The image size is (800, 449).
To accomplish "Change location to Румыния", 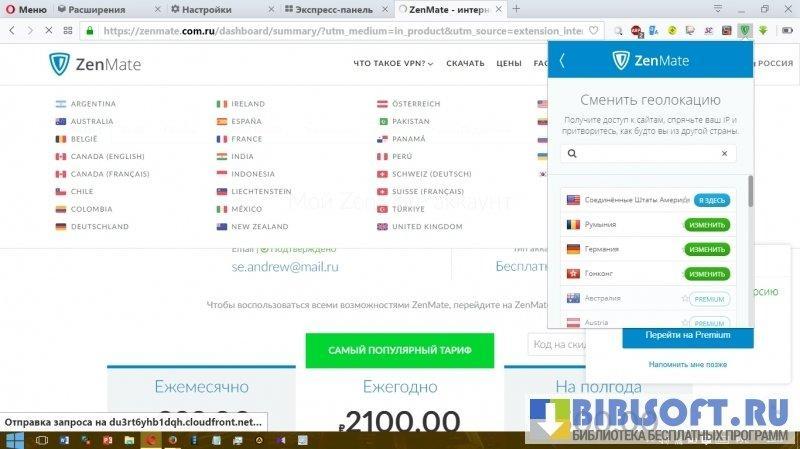I will pyautogui.click(x=707, y=224).
